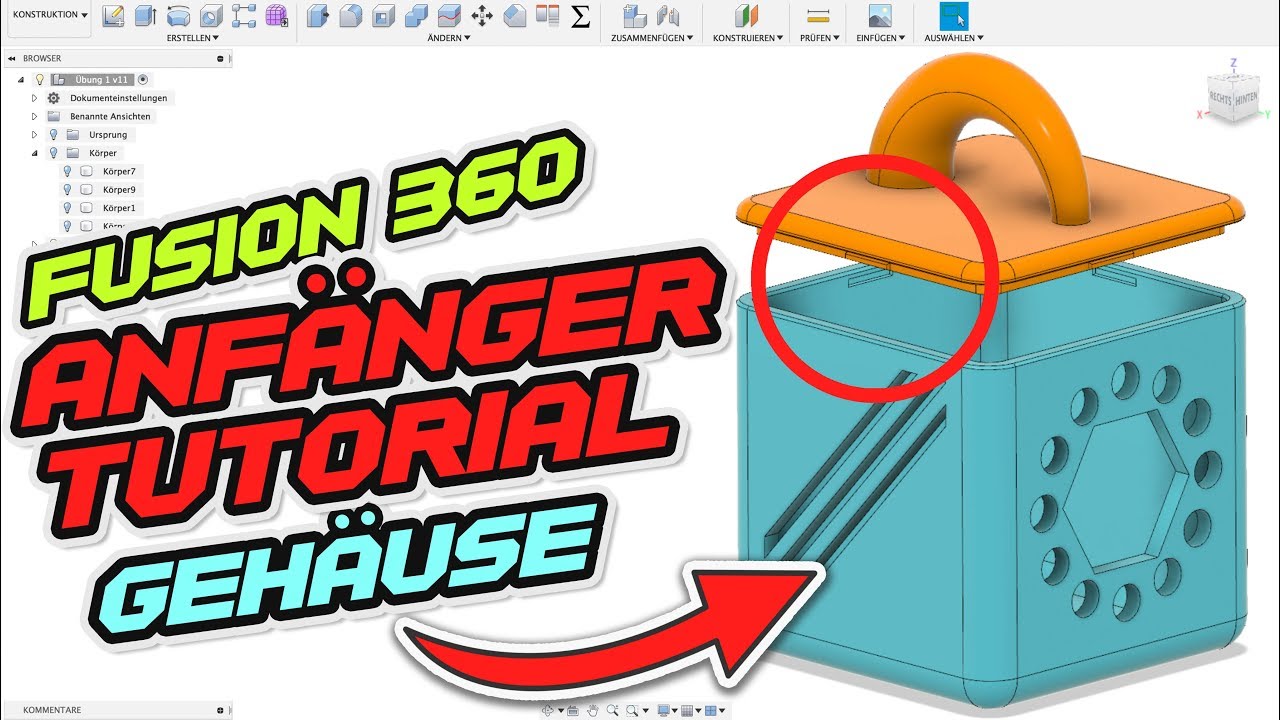Collapse the Körper folder

click(34, 153)
